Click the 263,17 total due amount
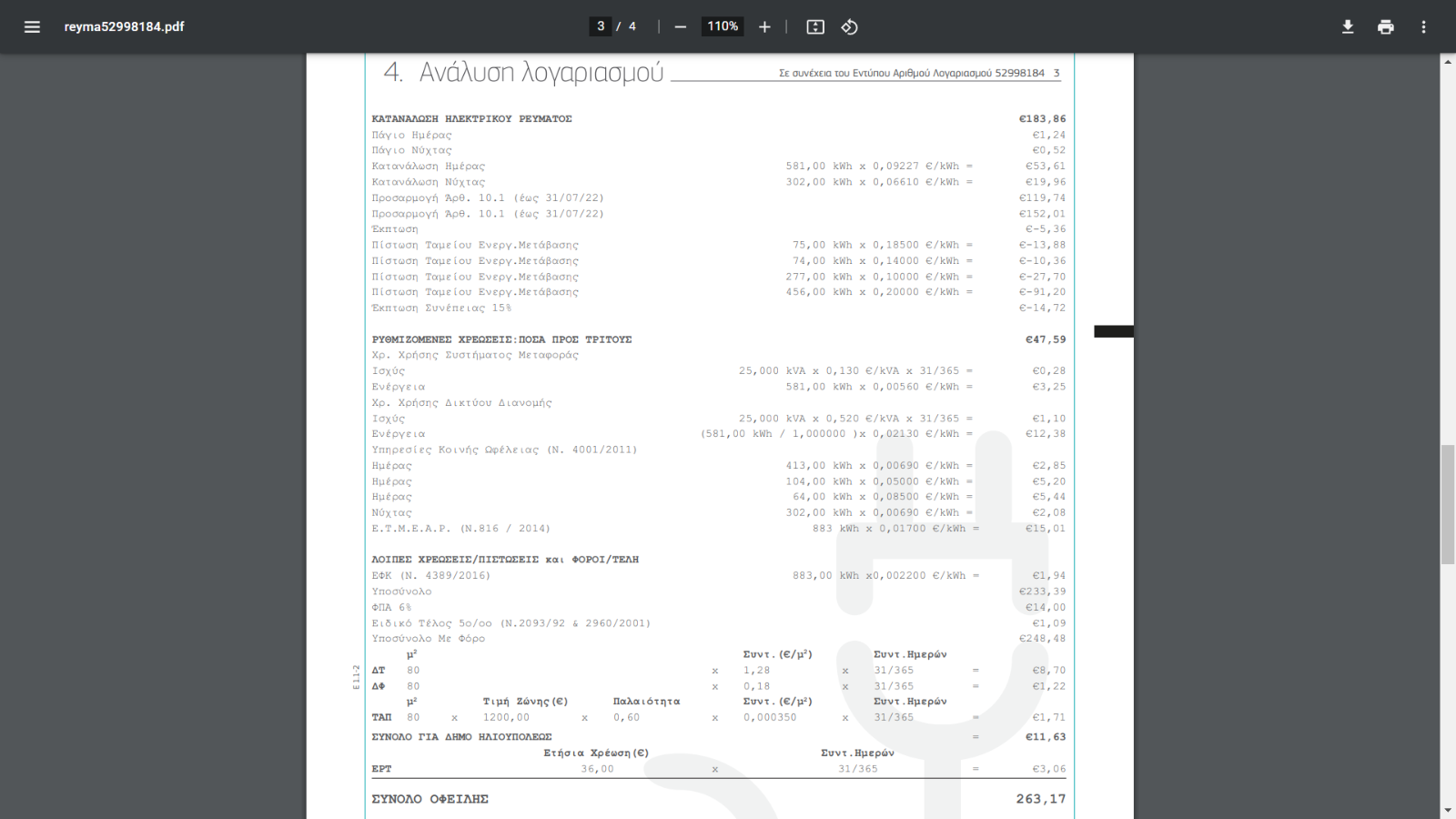The height and width of the screenshot is (819, 1456). (x=1041, y=799)
